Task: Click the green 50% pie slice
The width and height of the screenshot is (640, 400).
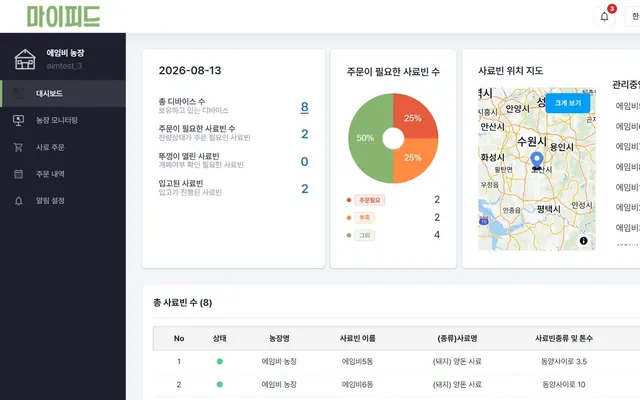Action: 363,138
